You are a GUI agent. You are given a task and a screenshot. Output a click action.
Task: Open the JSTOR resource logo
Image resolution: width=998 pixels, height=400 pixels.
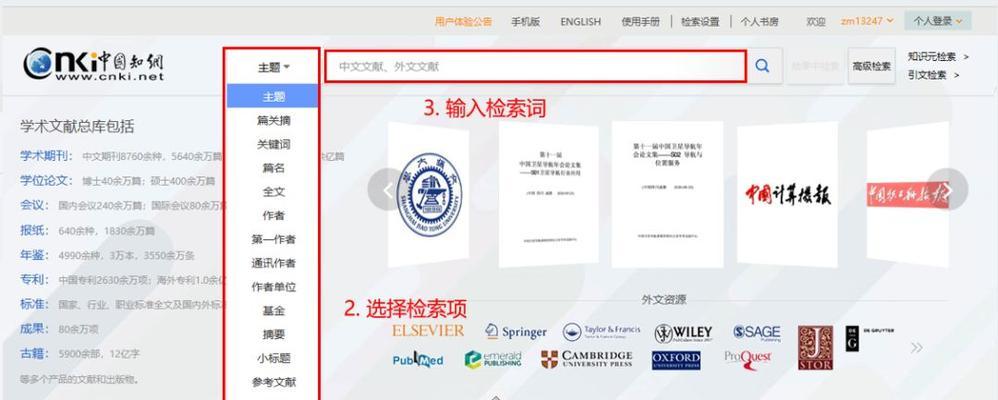click(815, 348)
